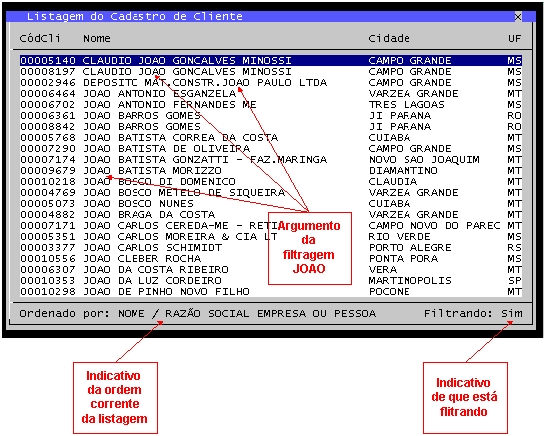The image size is (547, 436).
Task: Select JOAO BOSCO NUNES row
Action: click(x=271, y=203)
